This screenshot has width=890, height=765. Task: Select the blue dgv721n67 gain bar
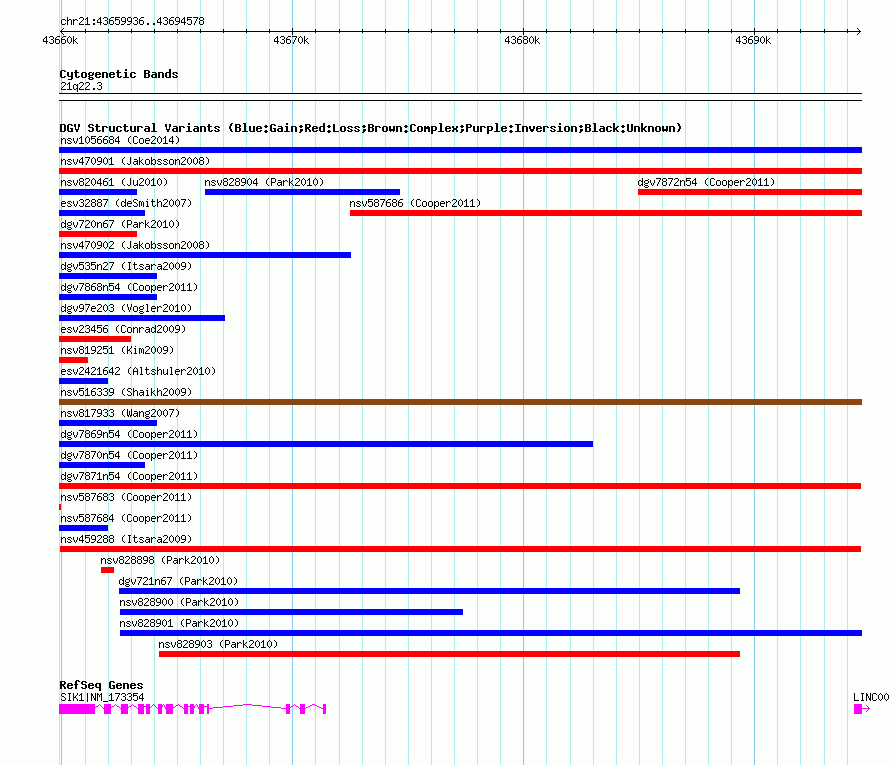(430, 591)
